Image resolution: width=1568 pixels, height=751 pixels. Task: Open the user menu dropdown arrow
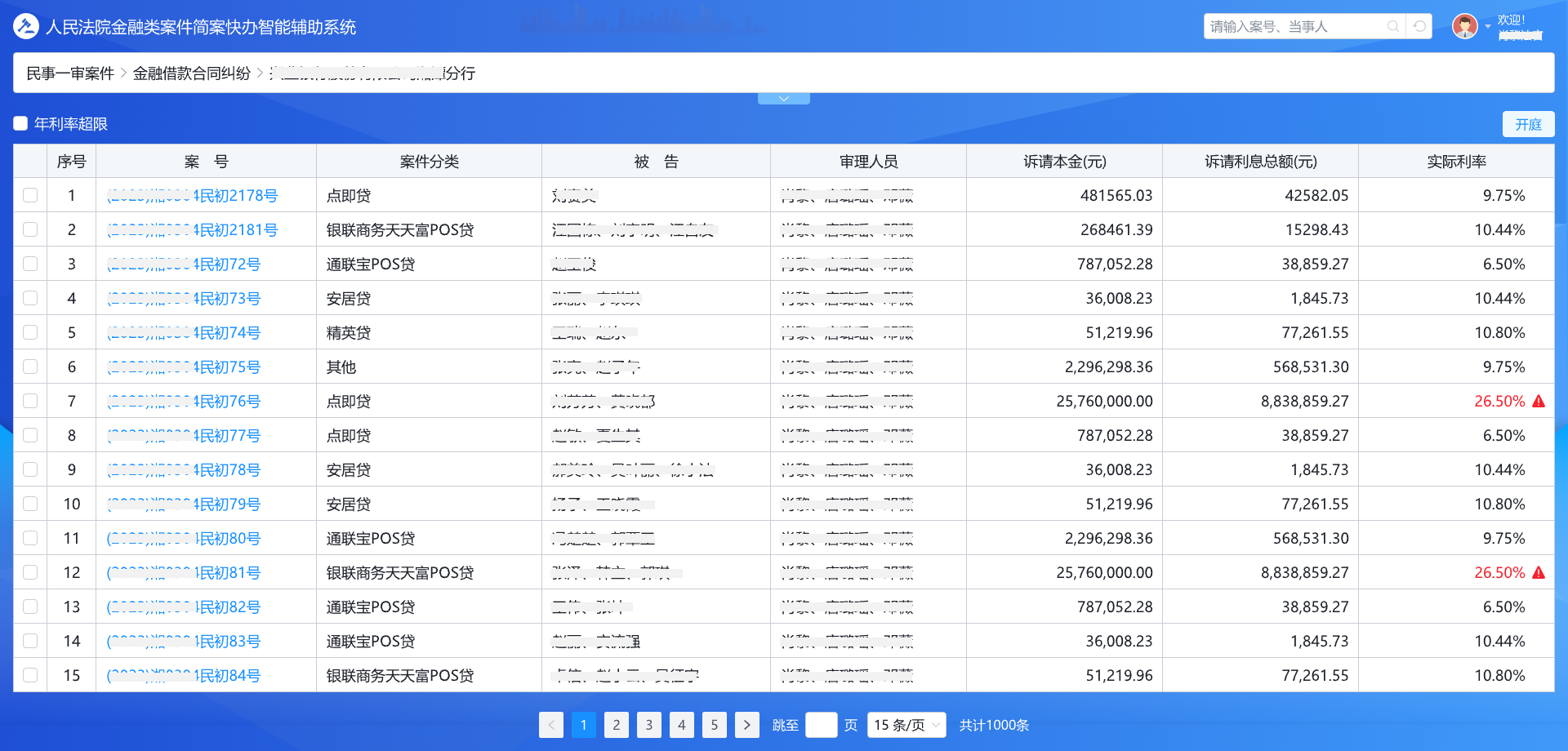pos(1488,27)
